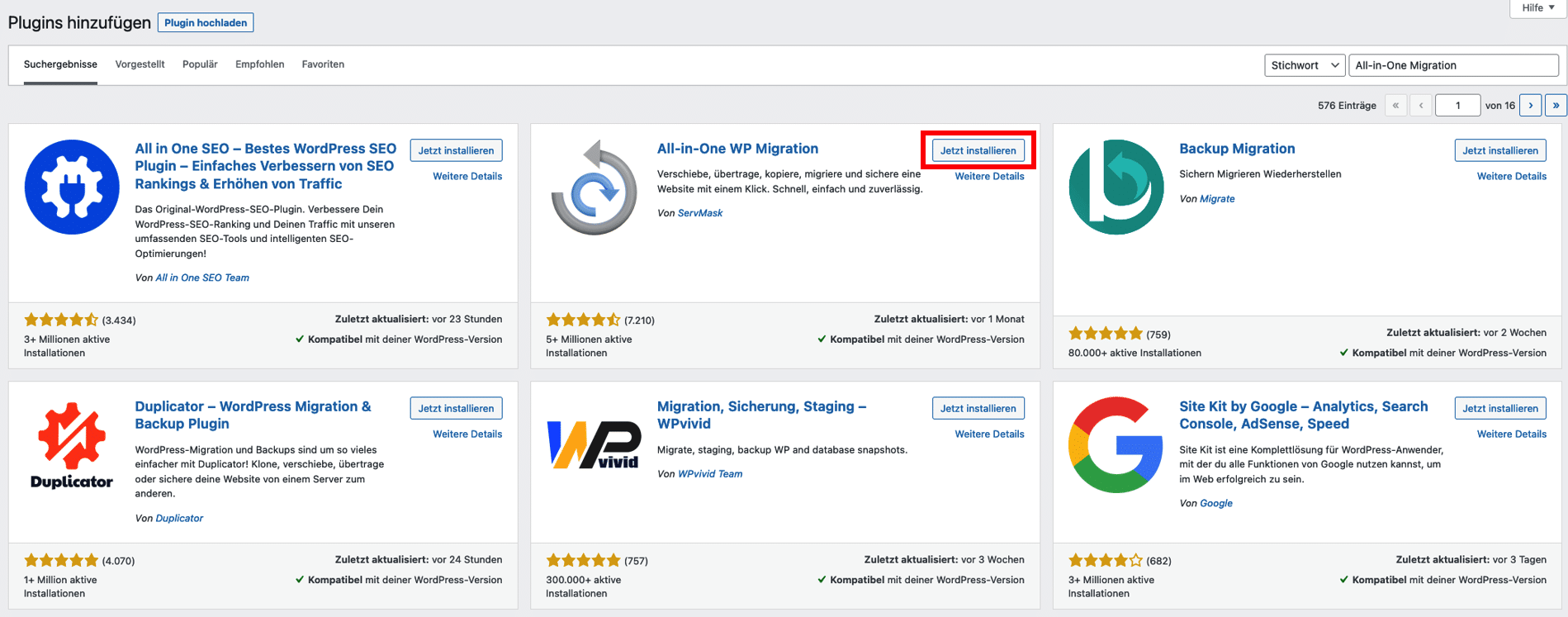1568x617 pixels.
Task: Click the All-in-One WP Migration plugin icon
Action: [594, 187]
